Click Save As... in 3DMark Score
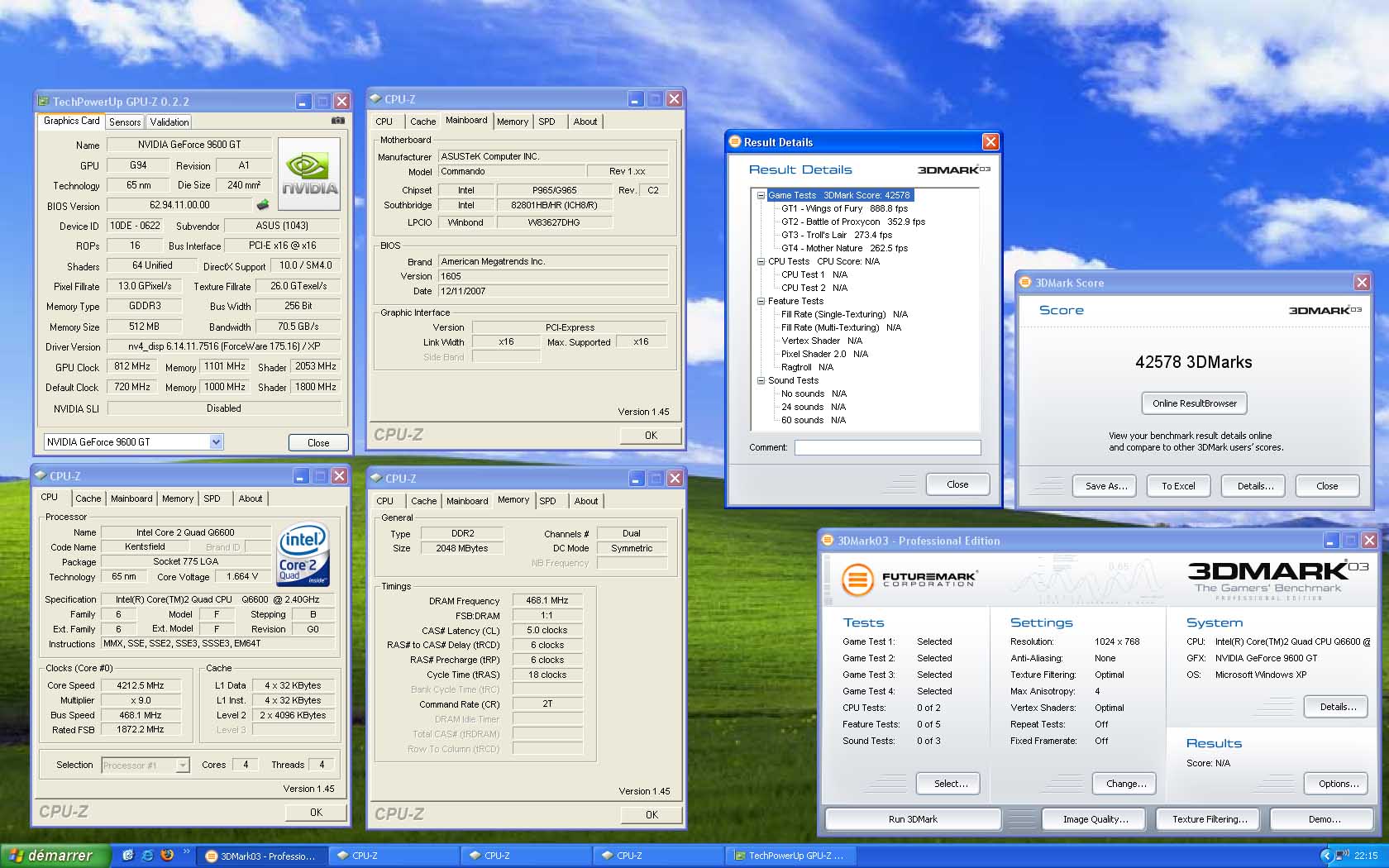The image size is (1389, 868). click(x=1106, y=486)
